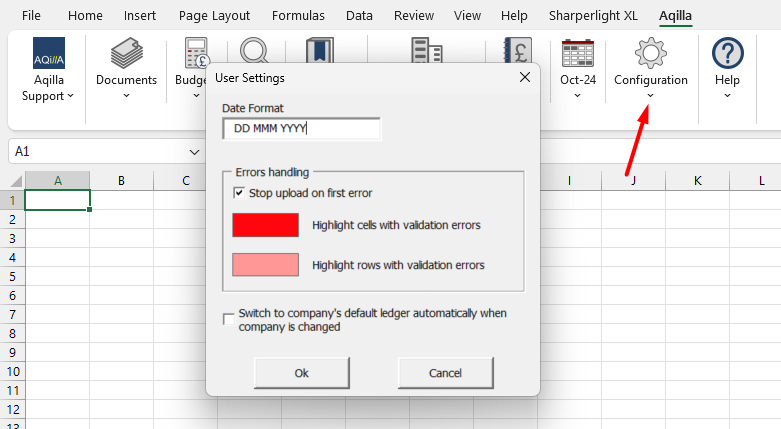Click the Date Format input field

[x=302, y=129]
